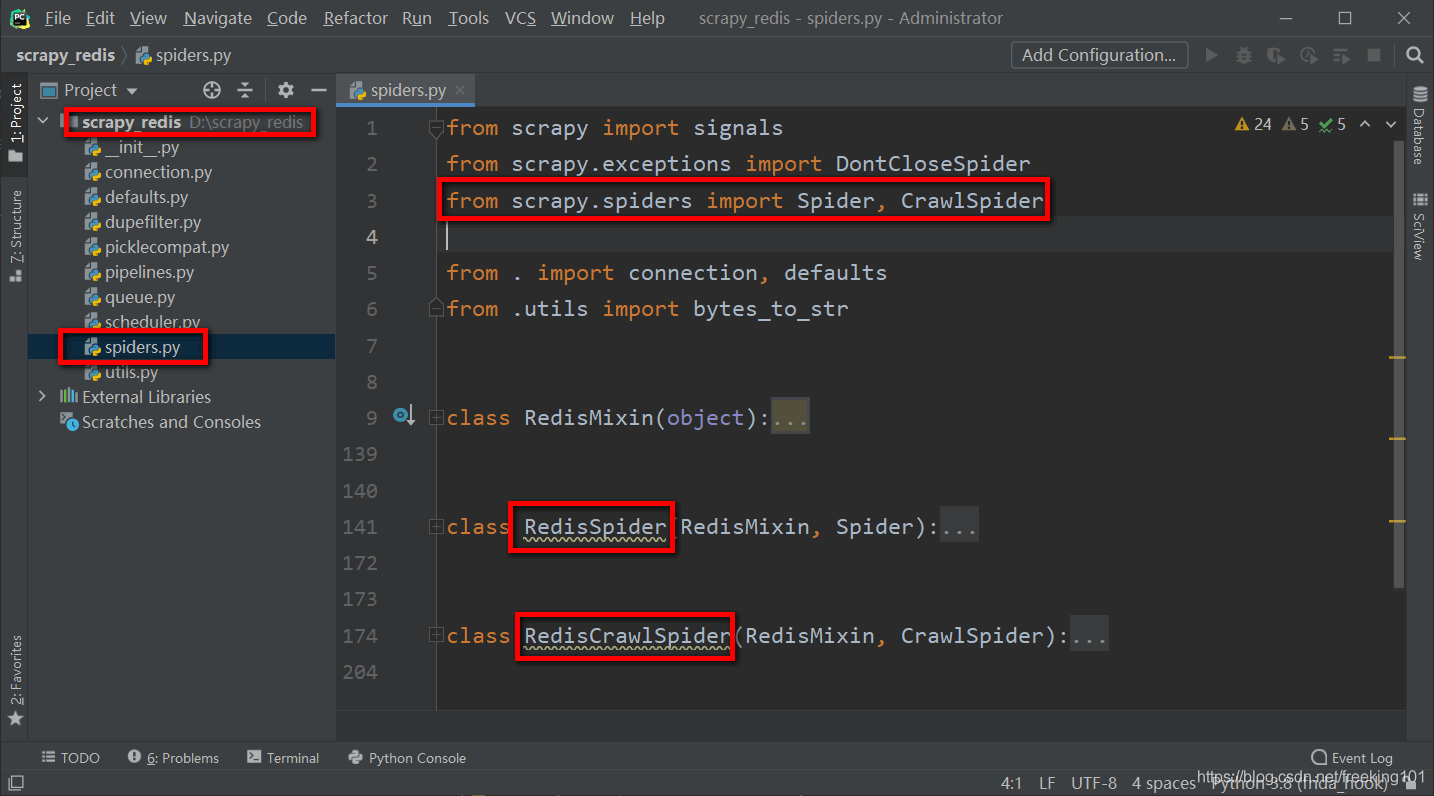Image resolution: width=1434 pixels, height=796 pixels.
Task: Open the LF line separator dropdown
Action: point(1047,783)
